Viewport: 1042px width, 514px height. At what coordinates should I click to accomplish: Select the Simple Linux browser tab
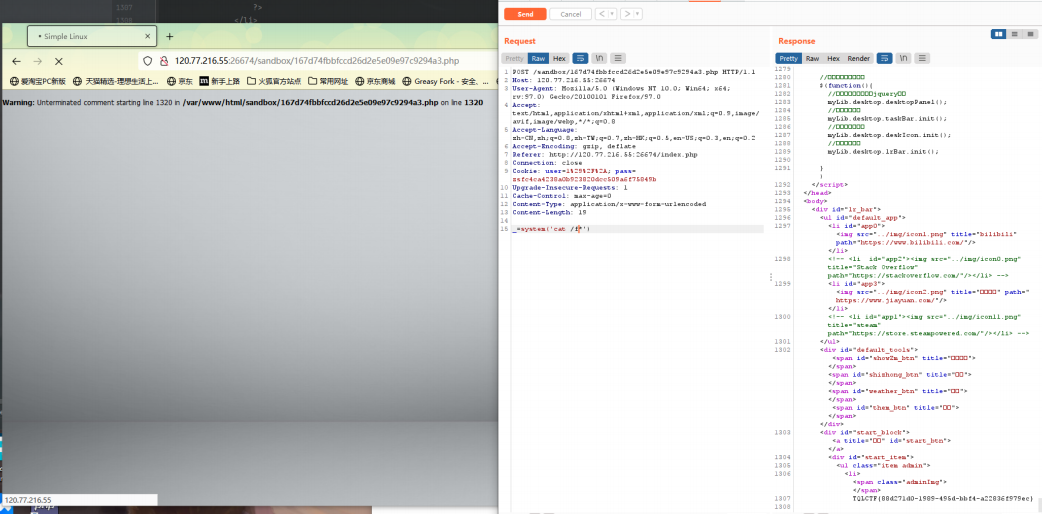[x=92, y=36]
